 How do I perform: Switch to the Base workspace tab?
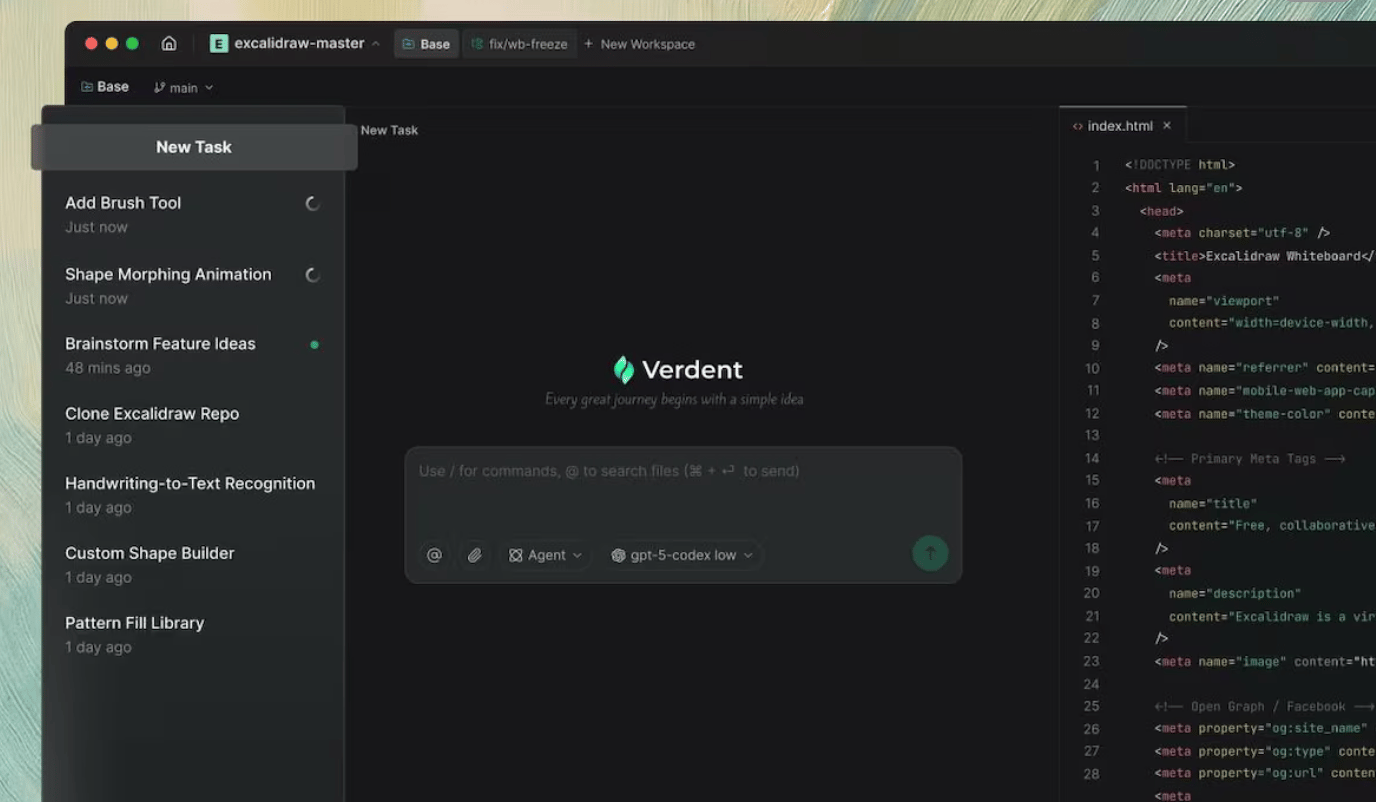(427, 44)
